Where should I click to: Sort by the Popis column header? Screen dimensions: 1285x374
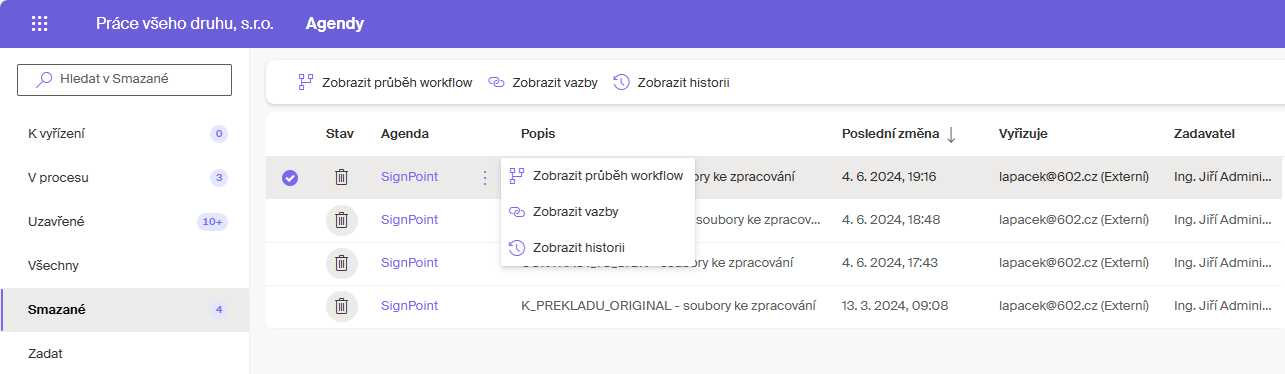pyautogui.click(x=538, y=134)
